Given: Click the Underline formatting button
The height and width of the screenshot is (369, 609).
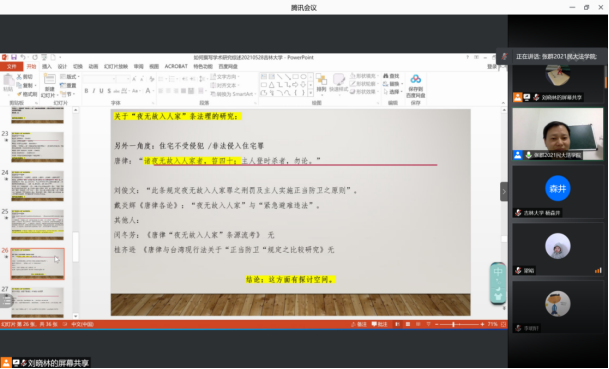Looking at the screenshot, I should point(101,91).
